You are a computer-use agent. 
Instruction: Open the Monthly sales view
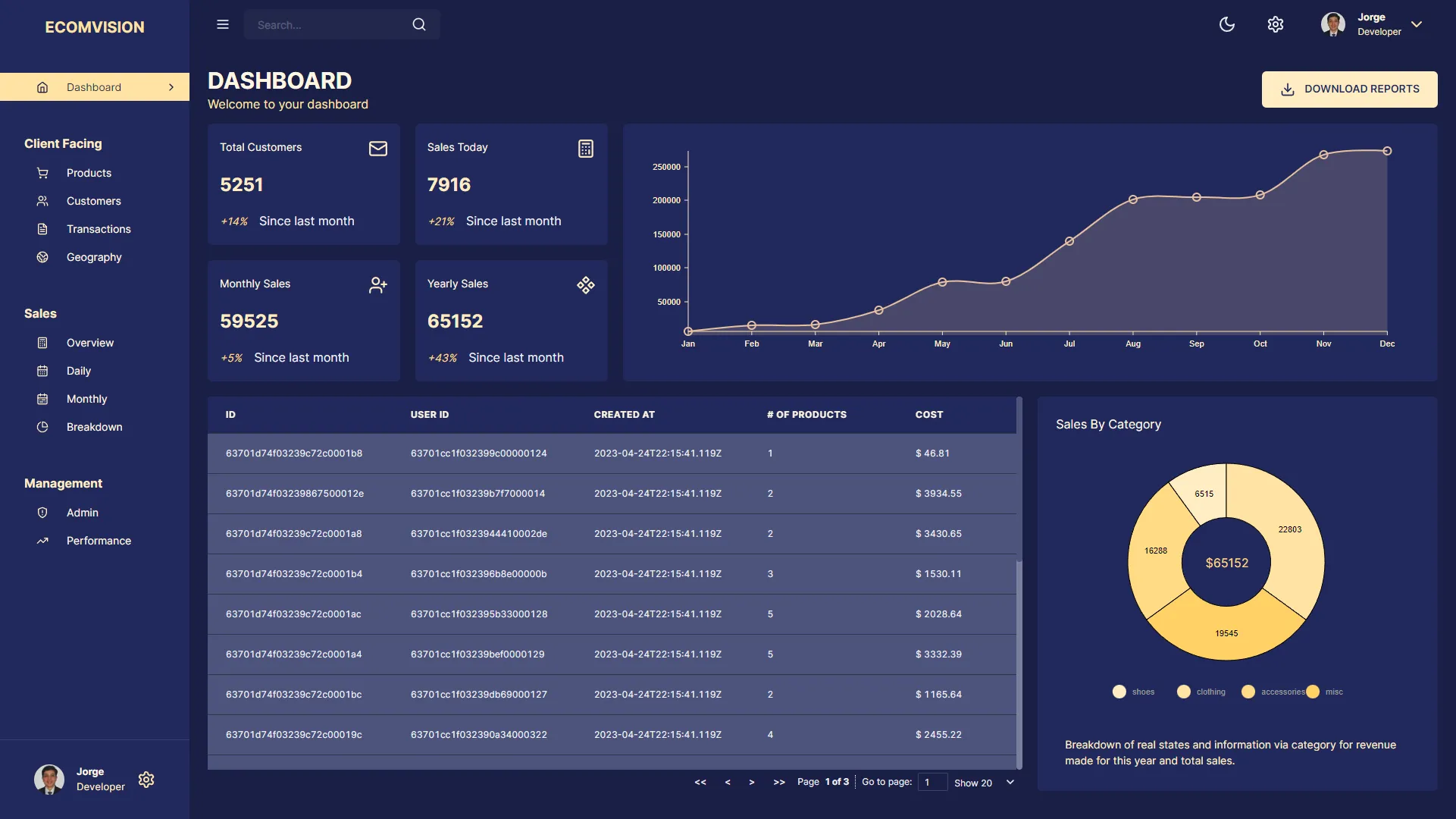[88, 399]
